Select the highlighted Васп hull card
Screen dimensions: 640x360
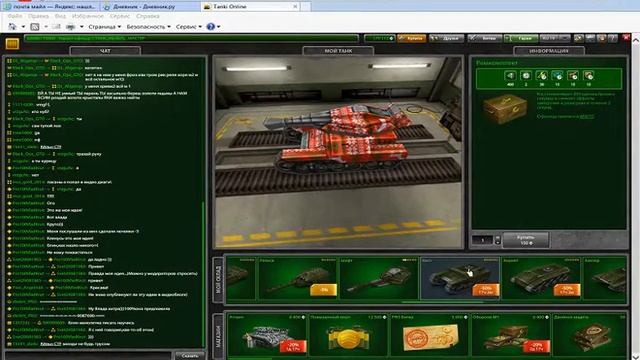(x=460, y=279)
